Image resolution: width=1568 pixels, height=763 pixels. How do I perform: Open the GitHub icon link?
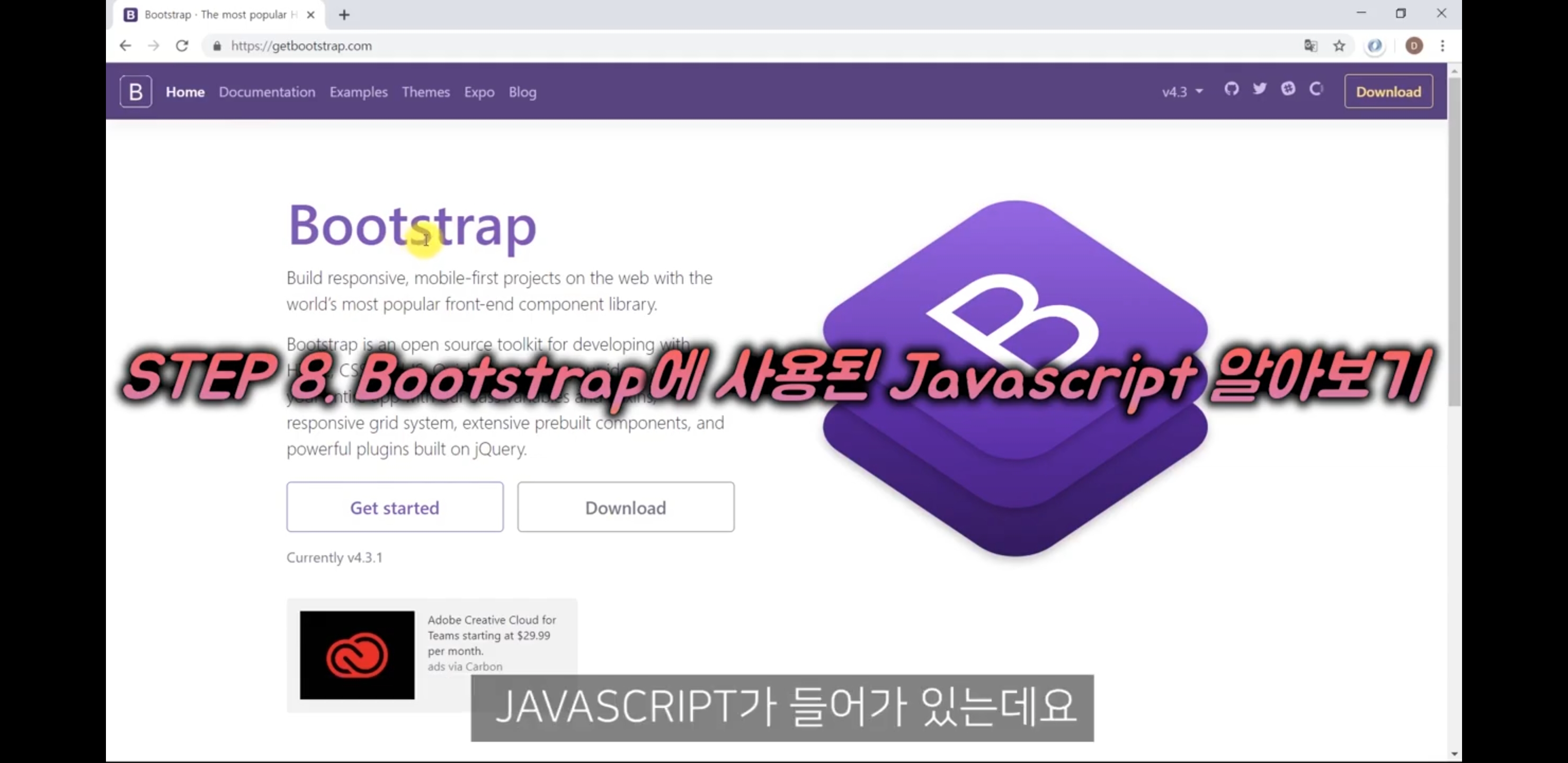1232,90
